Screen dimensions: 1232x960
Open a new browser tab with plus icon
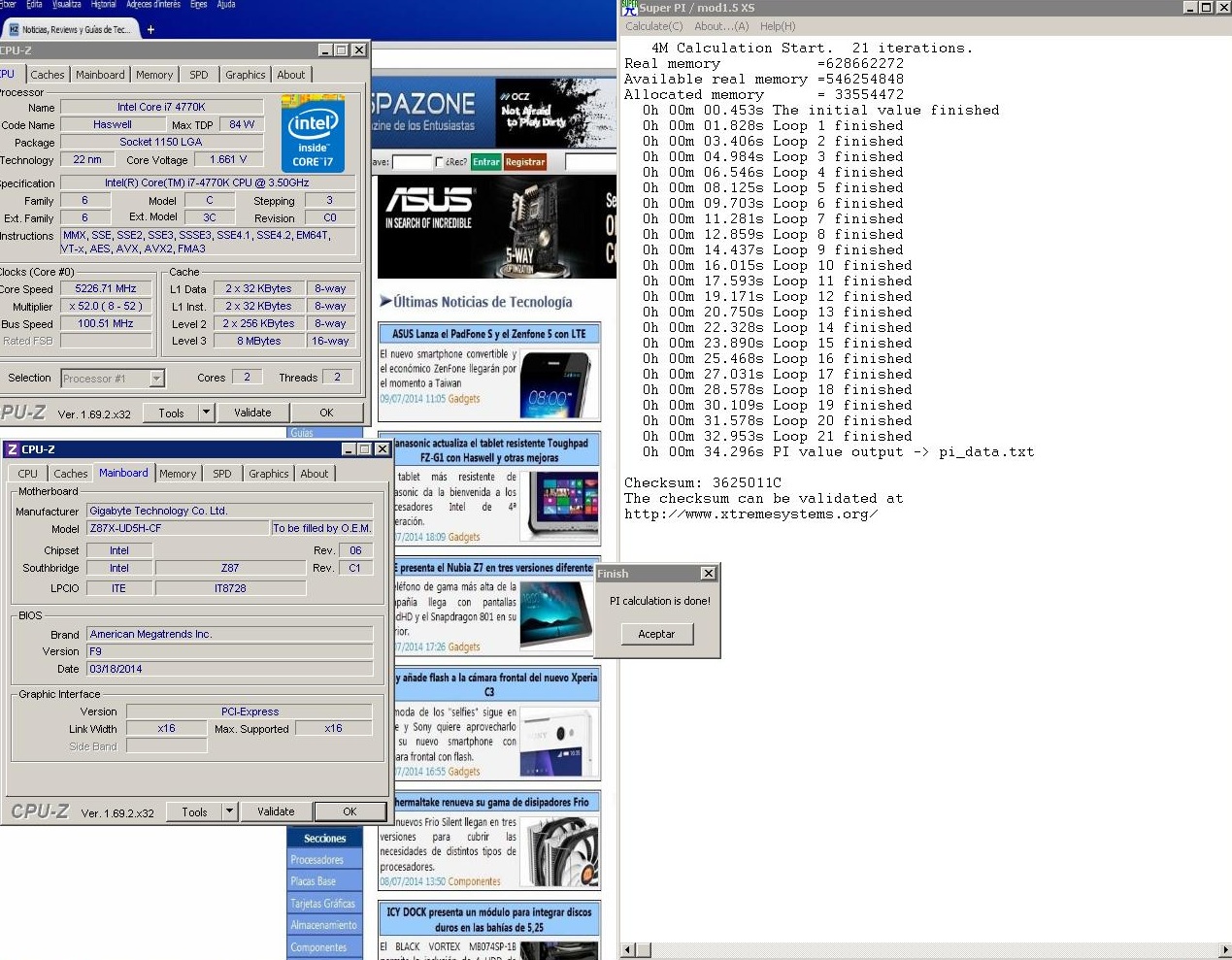150,29
